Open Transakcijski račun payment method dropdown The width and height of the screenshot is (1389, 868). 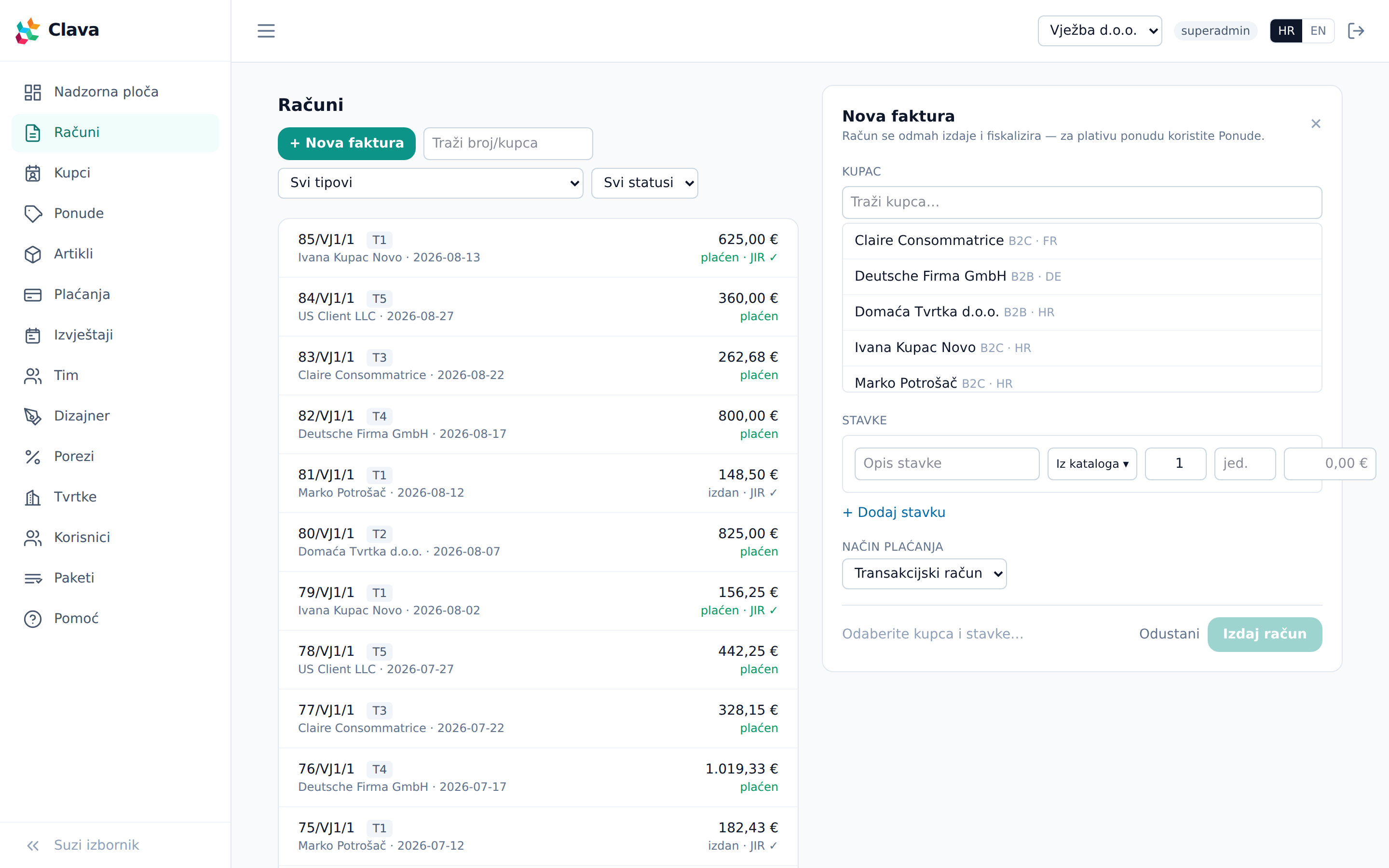click(x=924, y=573)
